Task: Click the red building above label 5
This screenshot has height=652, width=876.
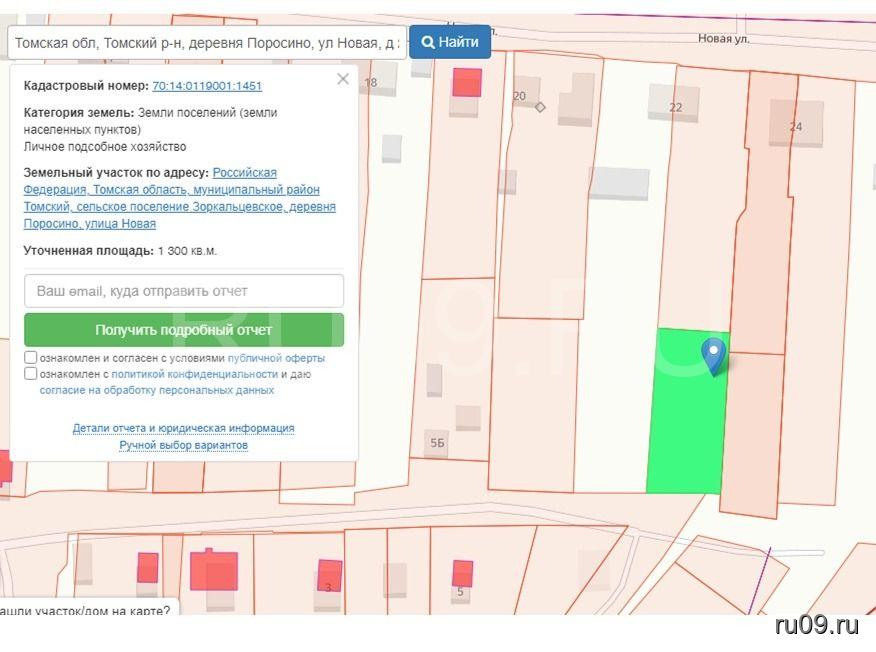Action: [x=462, y=573]
